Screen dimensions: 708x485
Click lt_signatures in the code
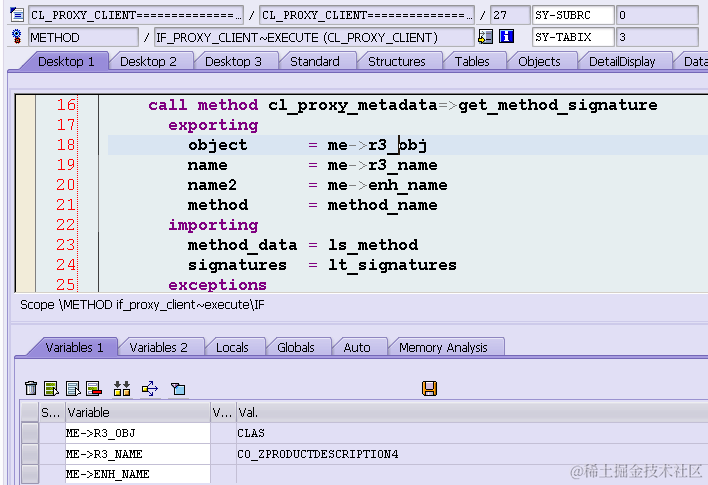392,265
